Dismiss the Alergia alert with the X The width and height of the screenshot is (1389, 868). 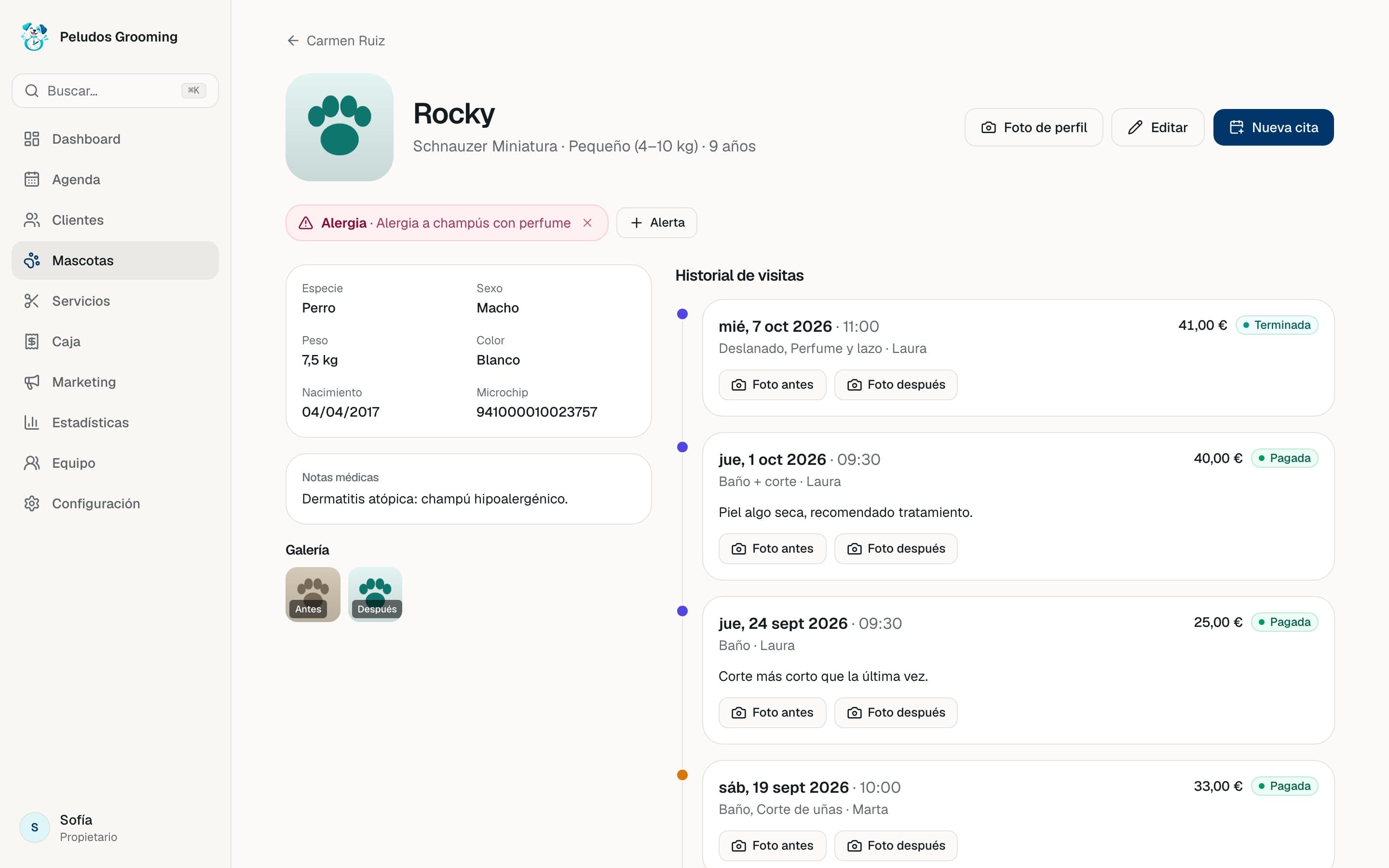[x=587, y=223]
